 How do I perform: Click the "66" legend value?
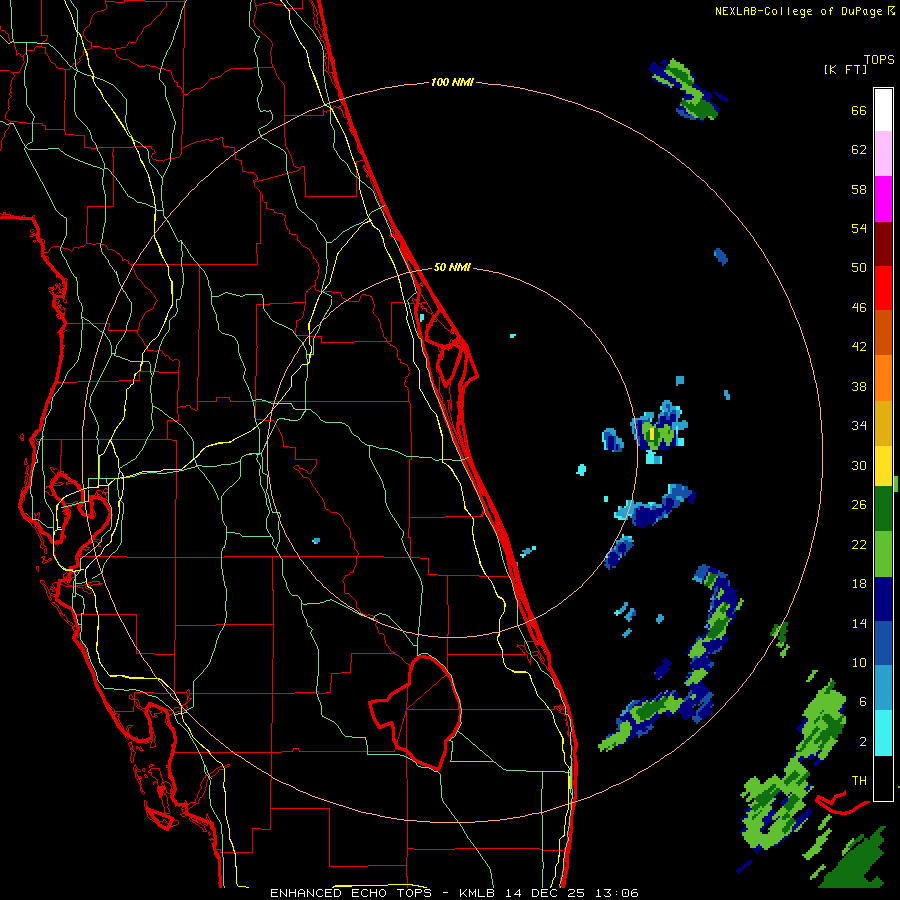coord(859,111)
